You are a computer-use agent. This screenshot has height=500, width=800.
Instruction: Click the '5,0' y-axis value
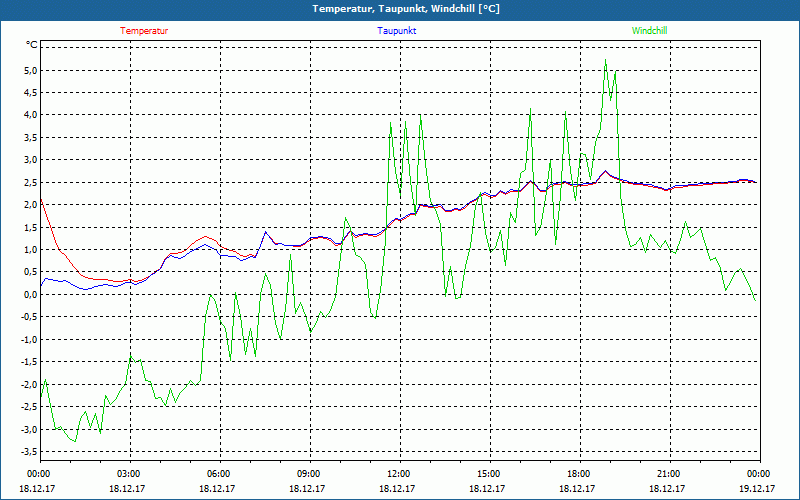pos(31,70)
